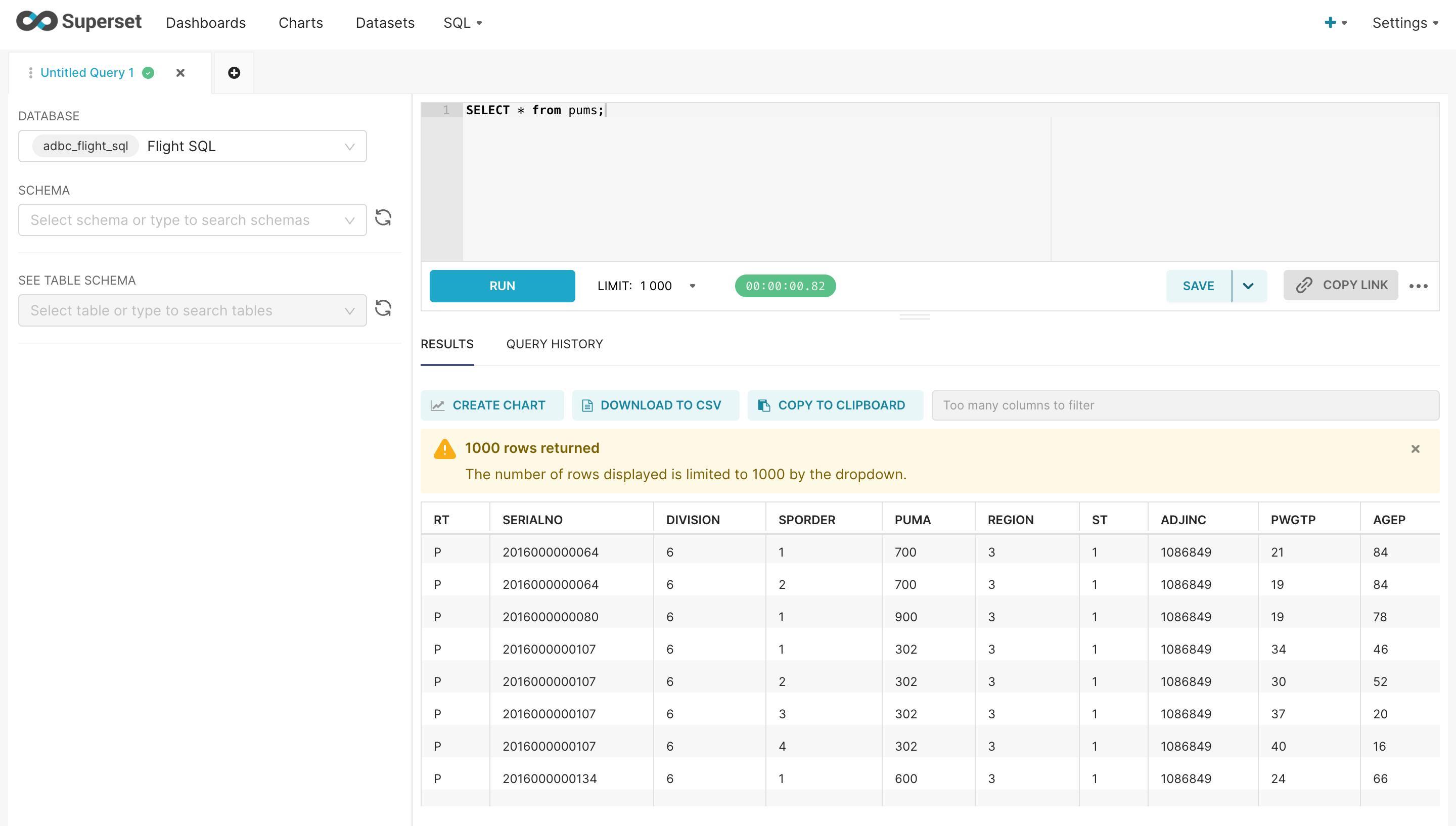Switch to the Query History tab

[554, 344]
